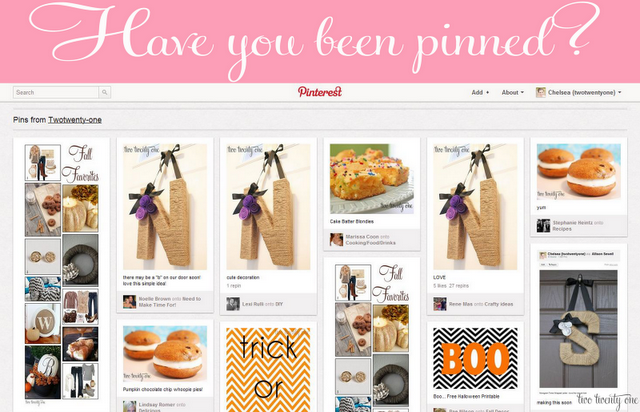Click Marissa Coon's avatar thumbnail
640x412 pixels.
[x=336, y=239]
